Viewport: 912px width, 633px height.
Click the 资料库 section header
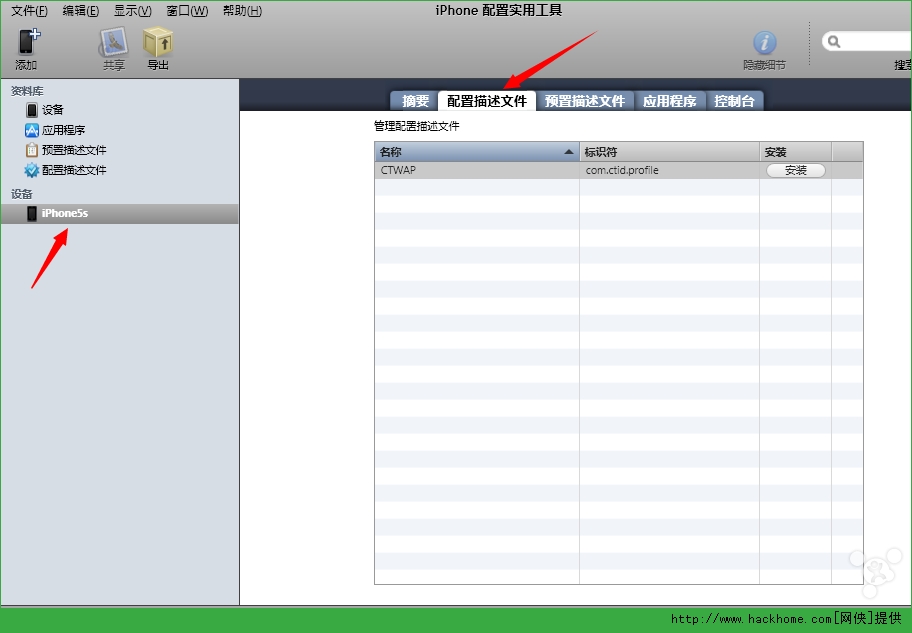point(27,91)
